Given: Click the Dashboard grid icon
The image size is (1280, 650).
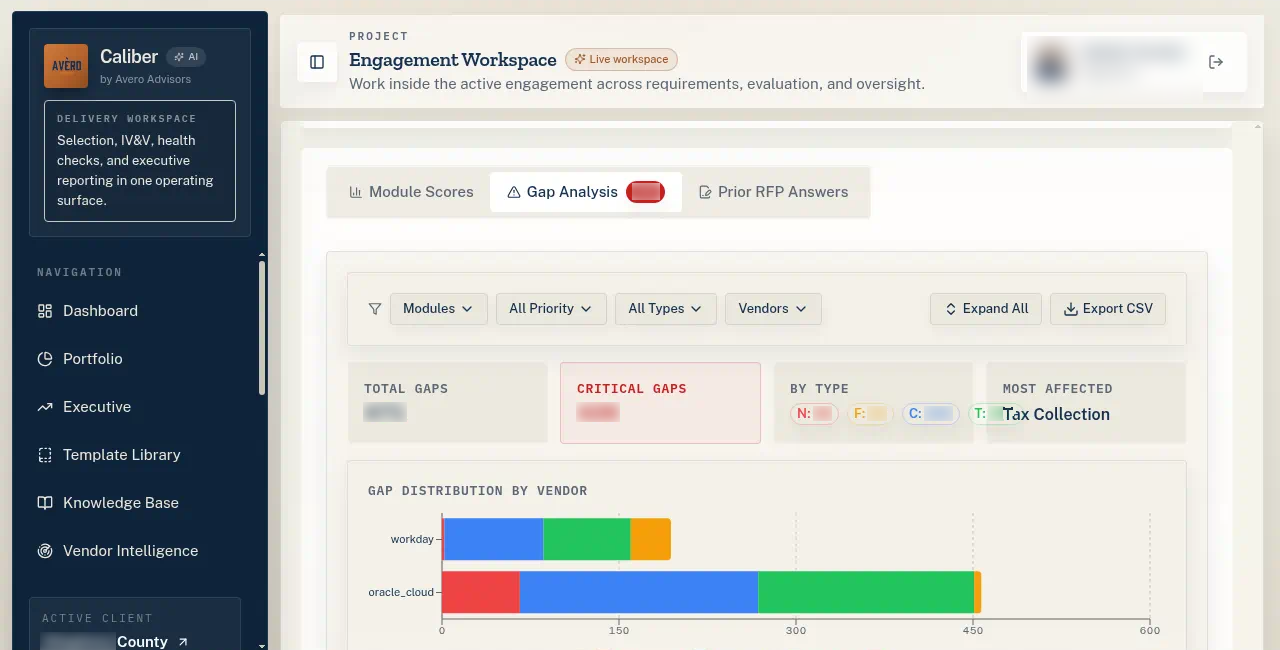Looking at the screenshot, I should 45,311.
